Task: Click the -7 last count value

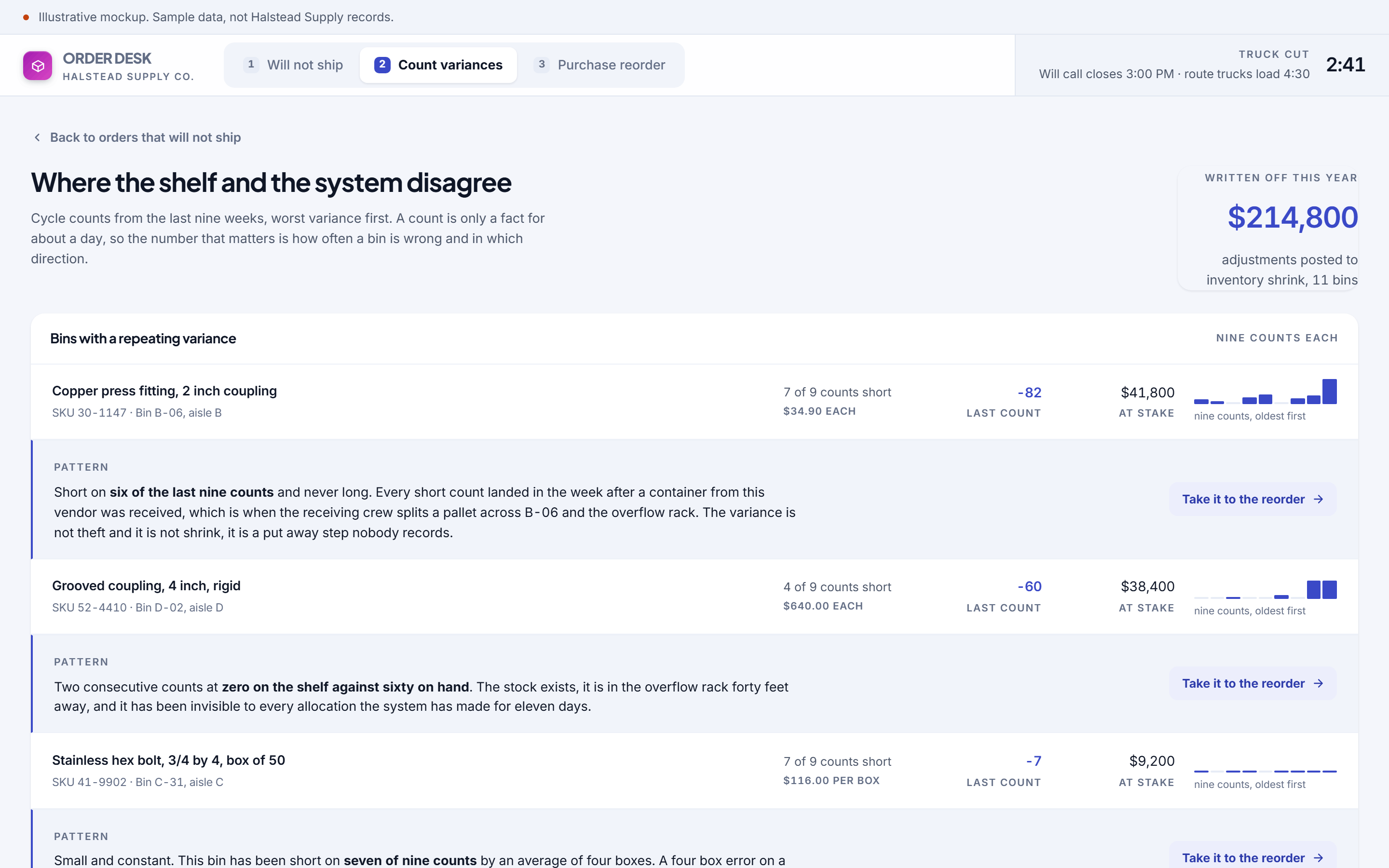Action: 1033,761
